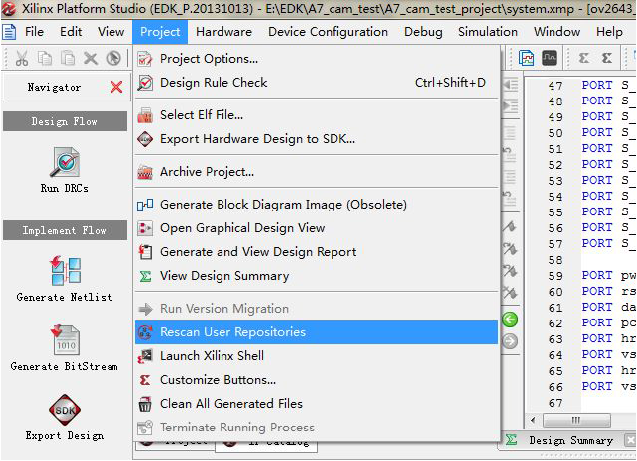Click the Run DRCs icon in Navigator
This screenshot has width=637, height=461.
click(x=64, y=163)
